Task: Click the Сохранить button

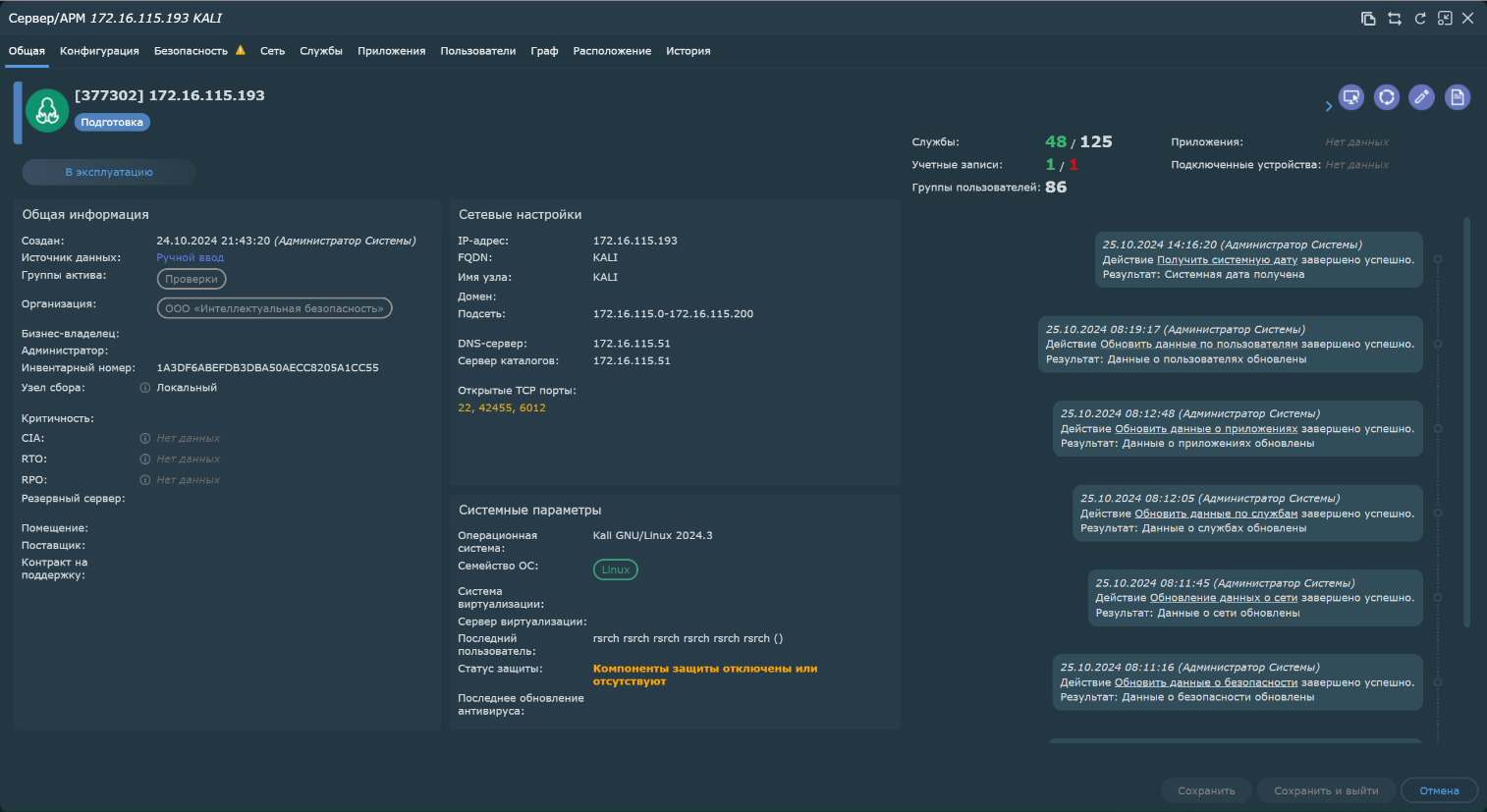Action: coord(1206,791)
